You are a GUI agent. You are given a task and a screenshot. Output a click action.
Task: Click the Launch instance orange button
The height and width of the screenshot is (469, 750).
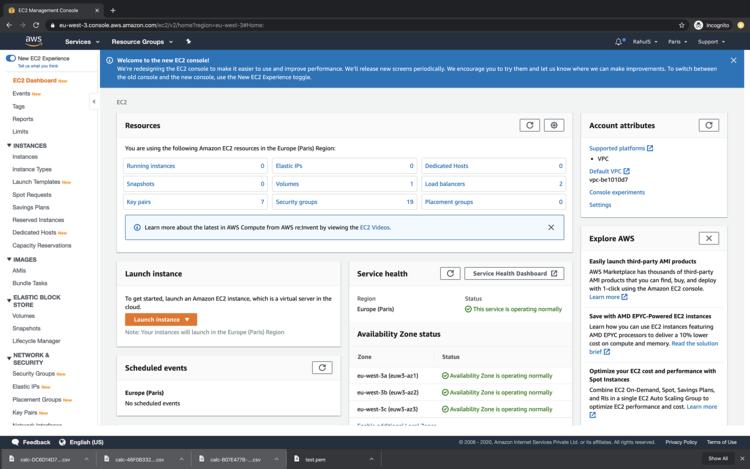[160, 319]
